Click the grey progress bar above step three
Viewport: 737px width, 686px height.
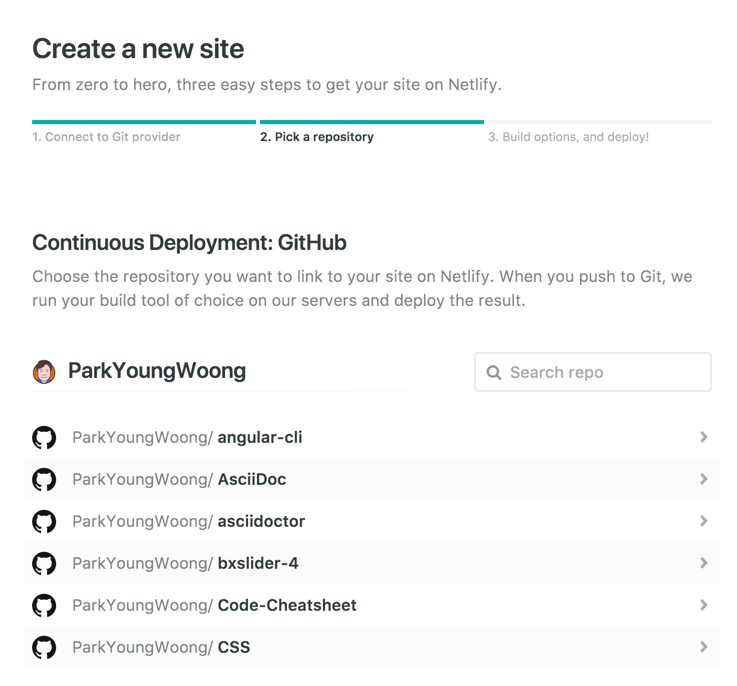(x=600, y=122)
